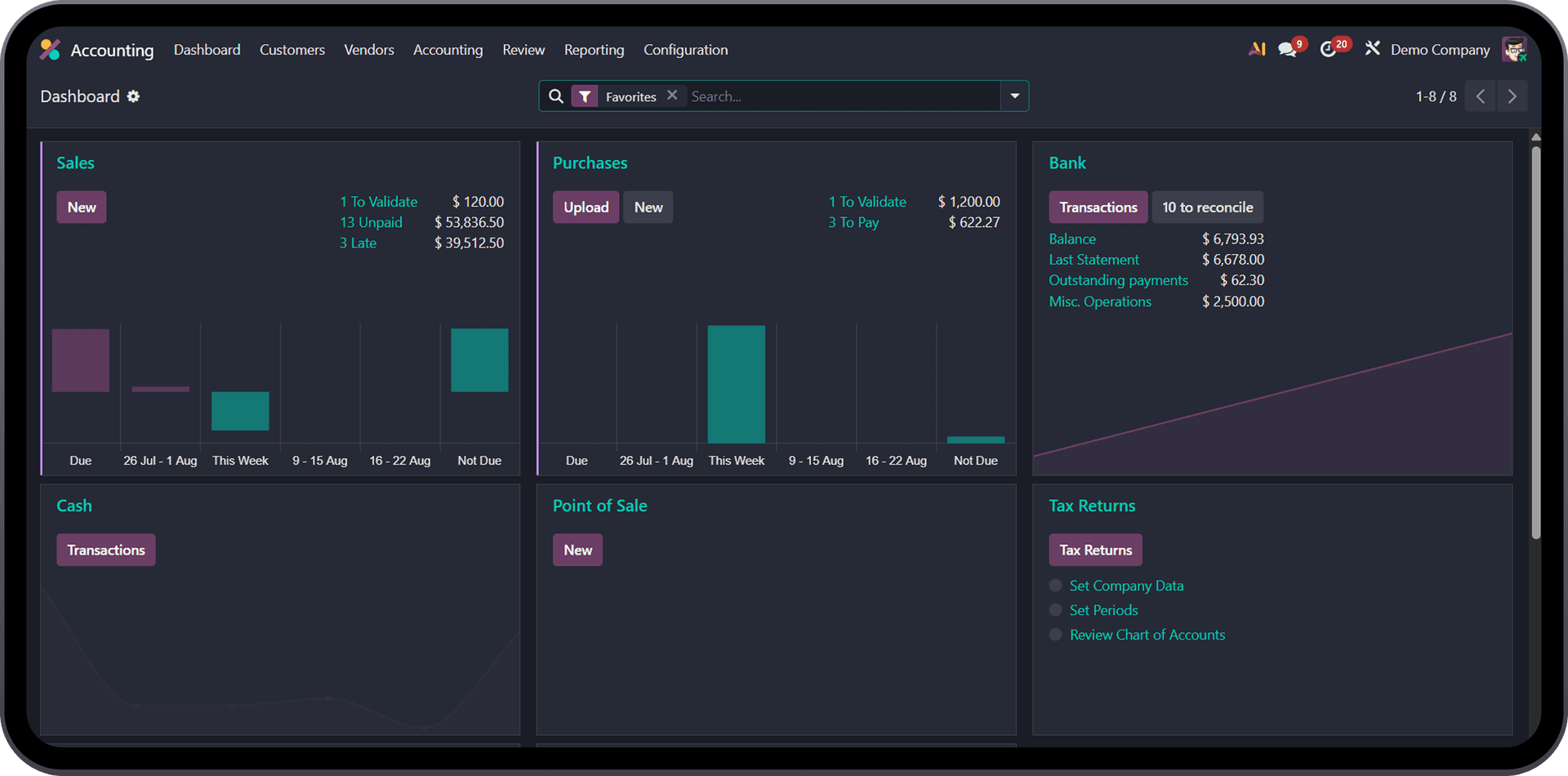Image resolution: width=1568 pixels, height=776 pixels.
Task: Click the dashboard vertical scrollbar
Action: [1536, 343]
